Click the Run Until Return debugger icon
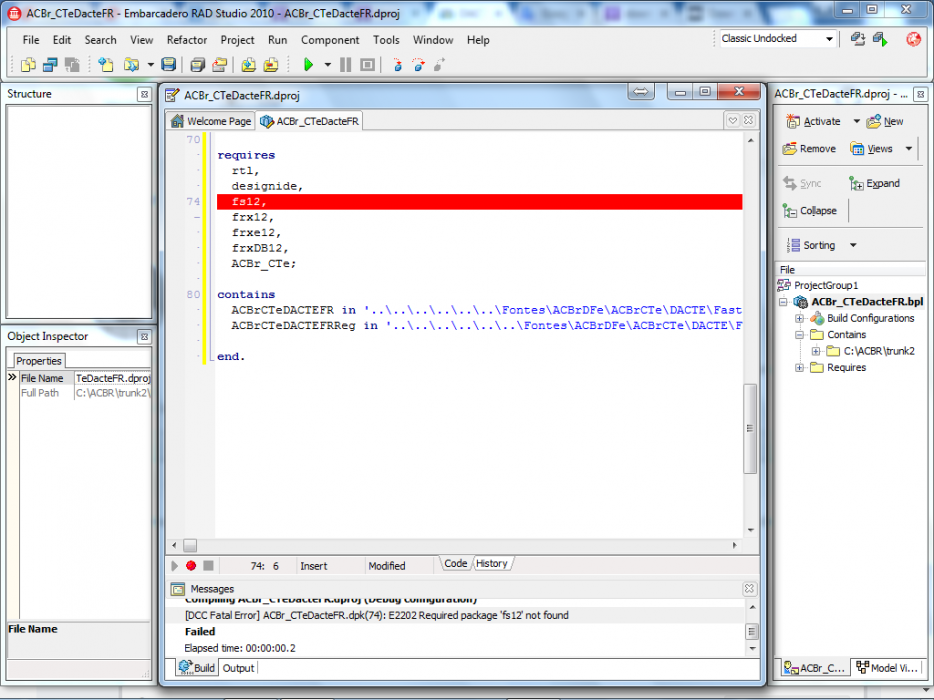 pos(440,64)
